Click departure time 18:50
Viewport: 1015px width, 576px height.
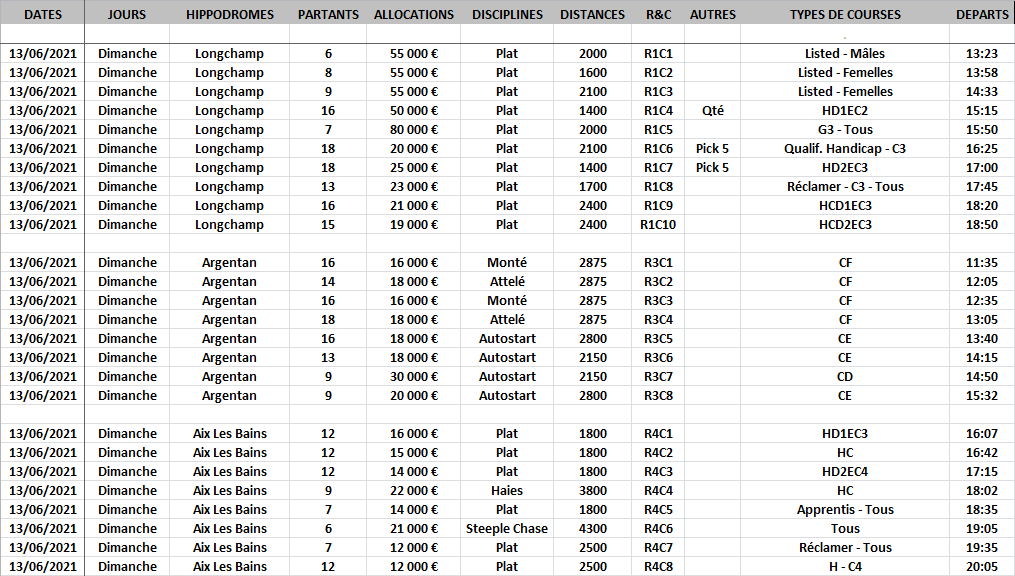click(x=982, y=225)
